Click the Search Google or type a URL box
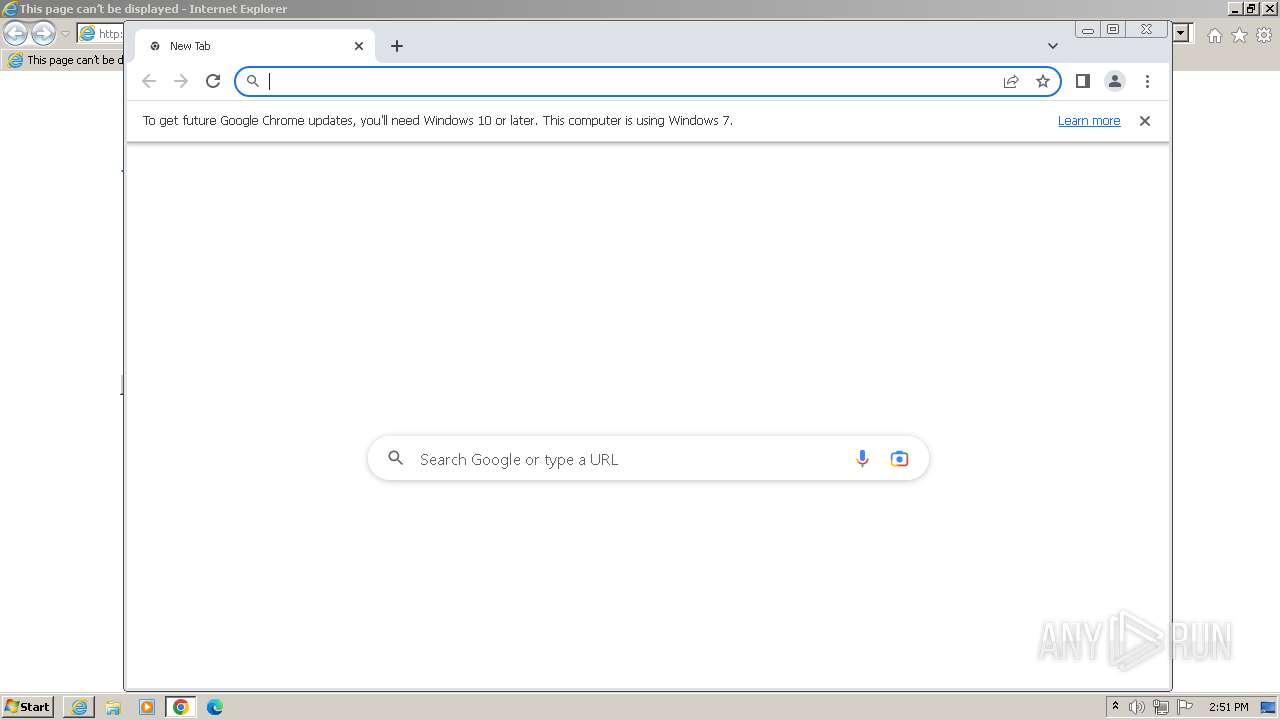 pos(648,459)
